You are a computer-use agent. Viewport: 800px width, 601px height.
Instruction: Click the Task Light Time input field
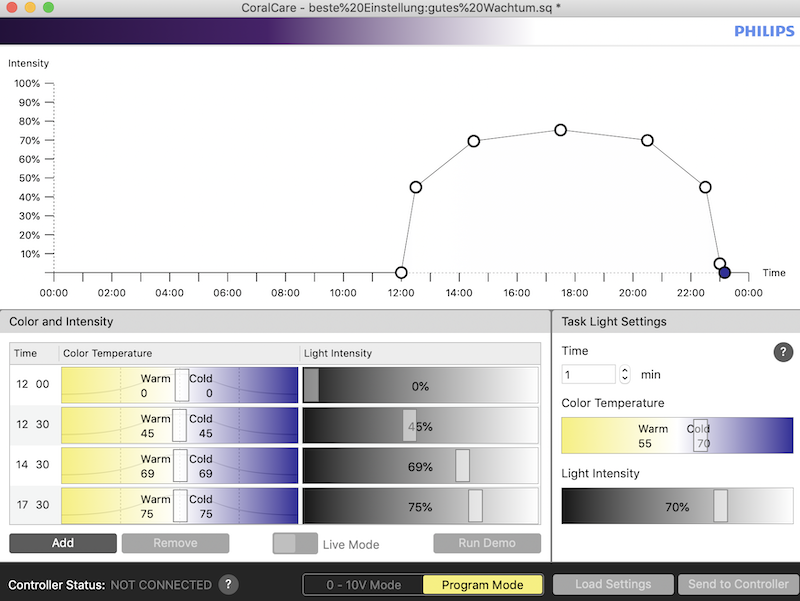[x=588, y=374]
